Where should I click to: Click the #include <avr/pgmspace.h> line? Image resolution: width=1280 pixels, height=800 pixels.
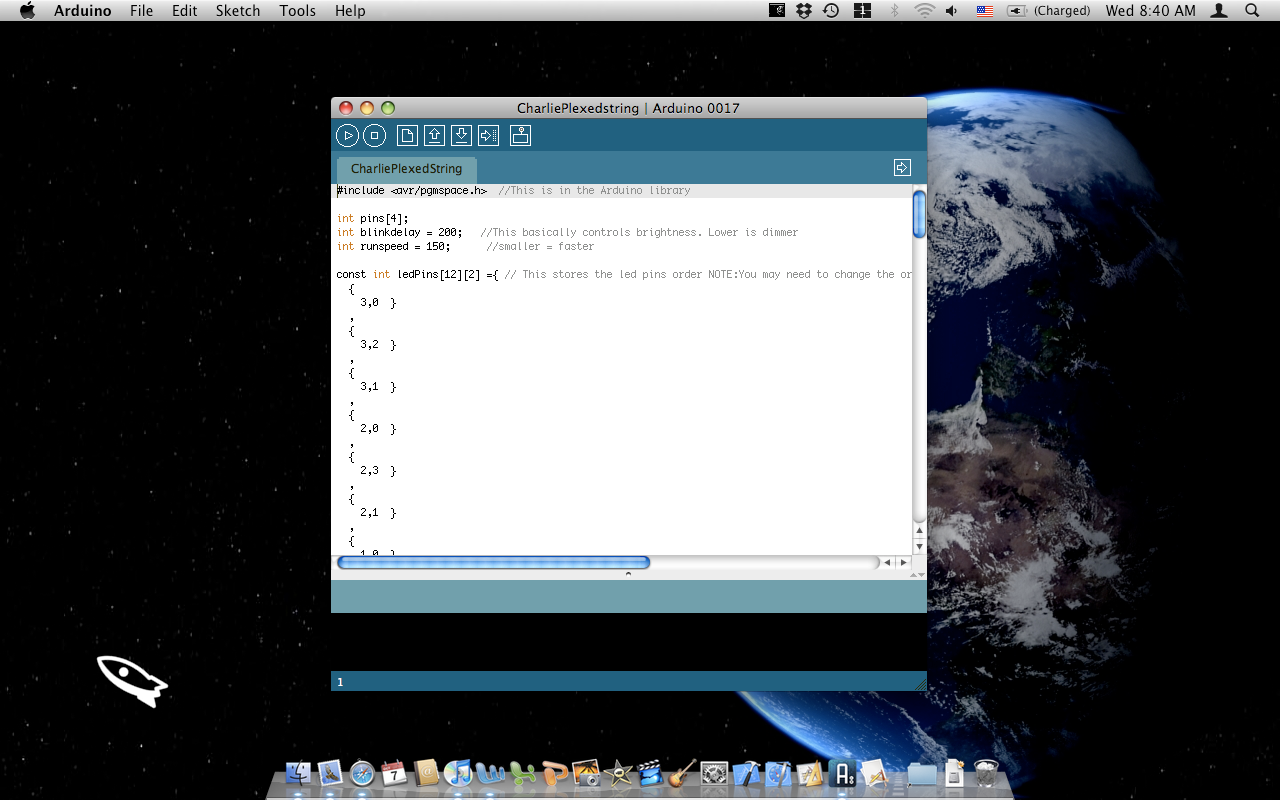click(412, 190)
